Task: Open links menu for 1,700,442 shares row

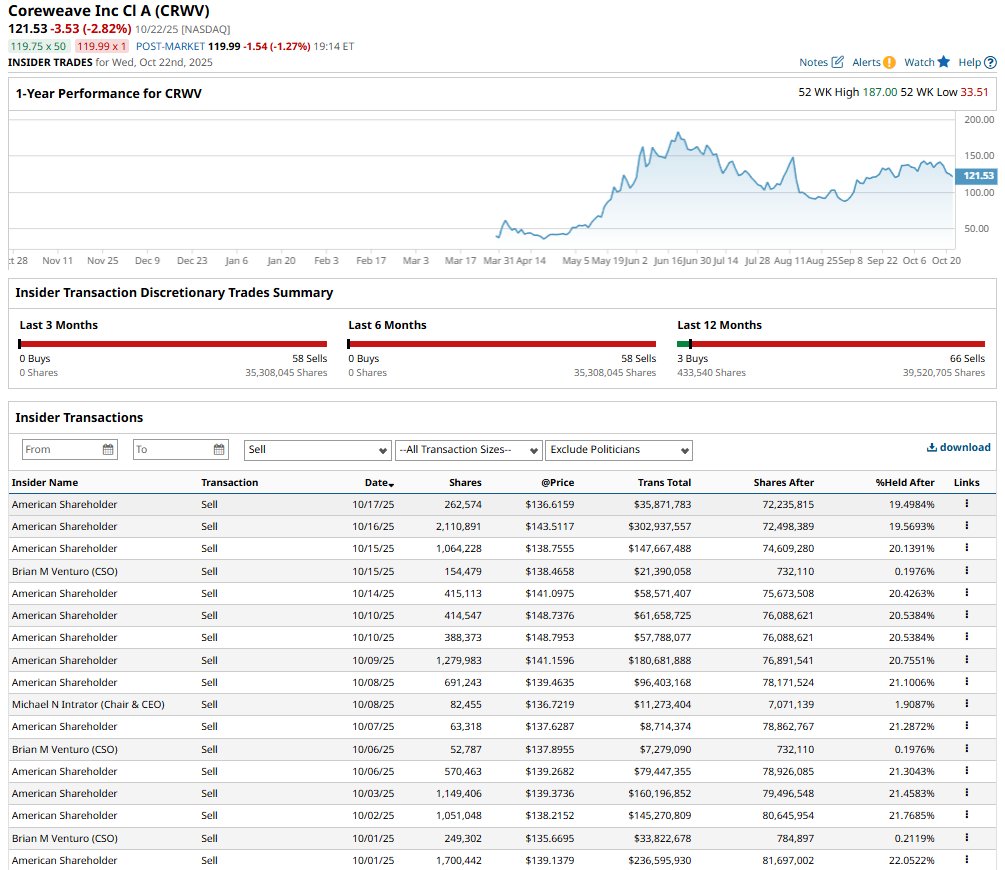Action: coord(967,860)
